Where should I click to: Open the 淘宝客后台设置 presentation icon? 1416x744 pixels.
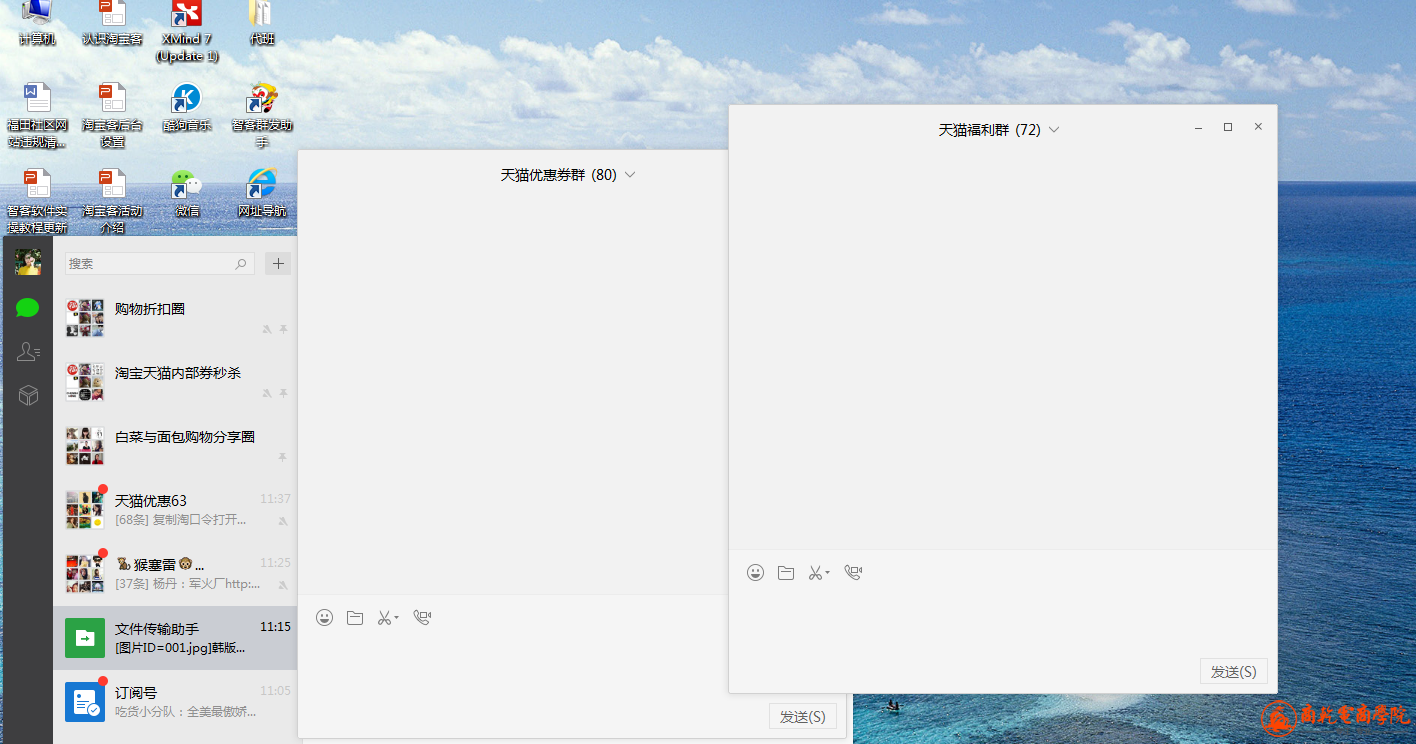click(x=112, y=115)
